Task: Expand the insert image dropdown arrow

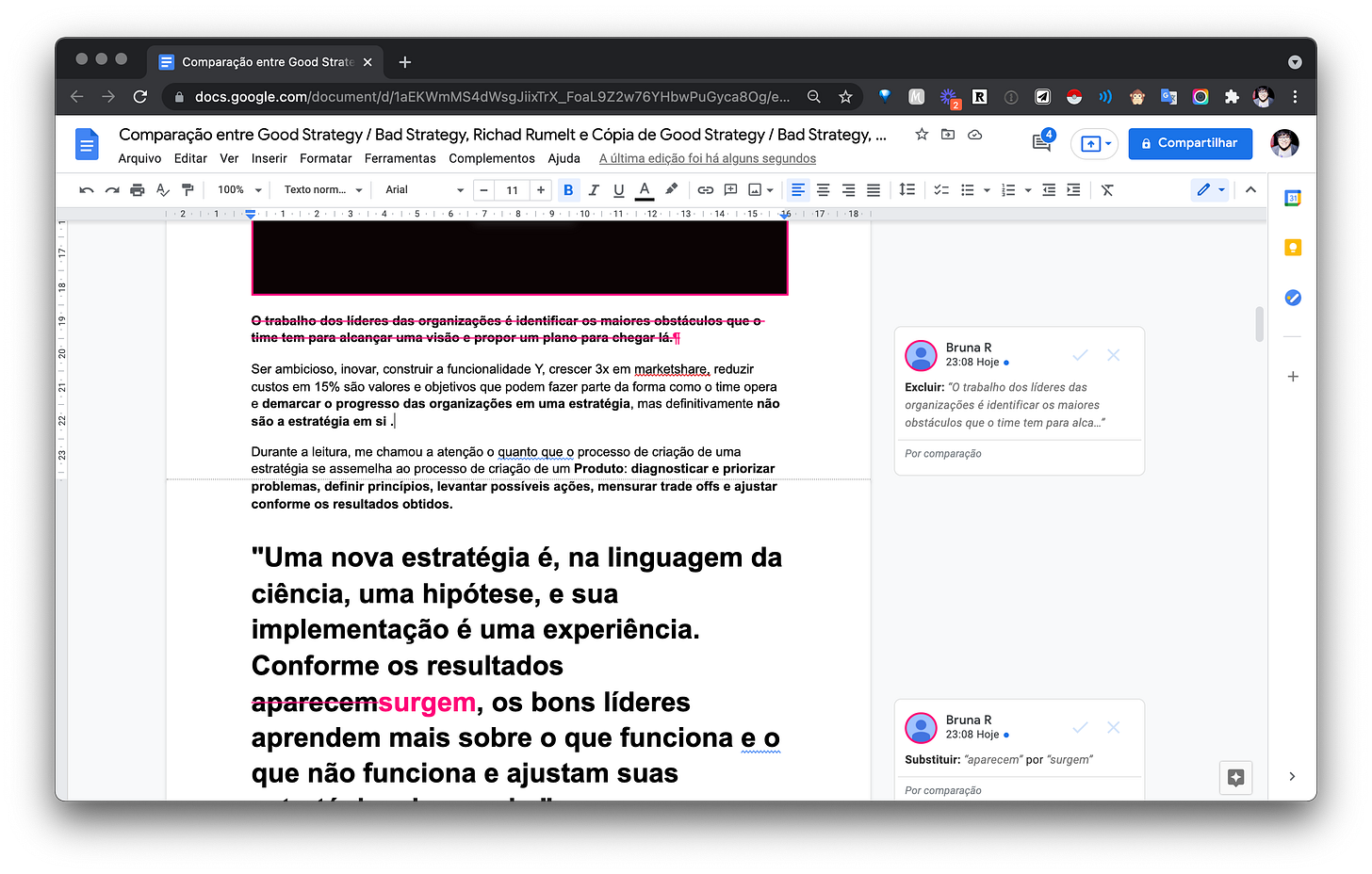Action: (x=770, y=190)
